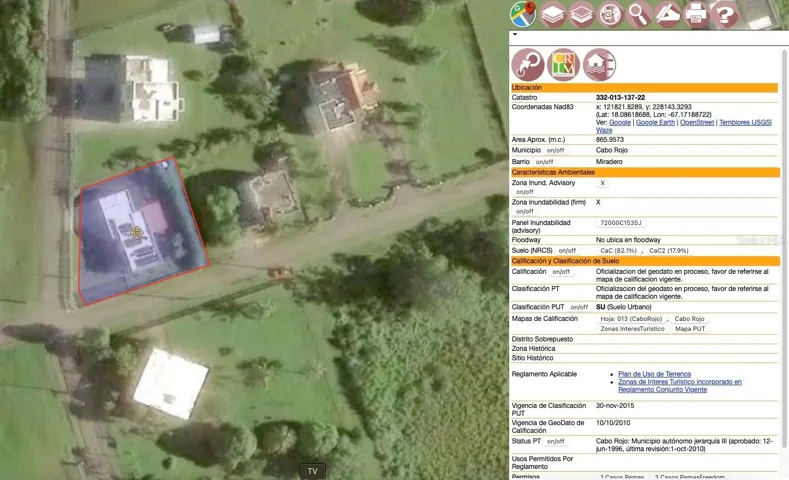
Task: Click the CRIM round icon
Action: (563, 65)
